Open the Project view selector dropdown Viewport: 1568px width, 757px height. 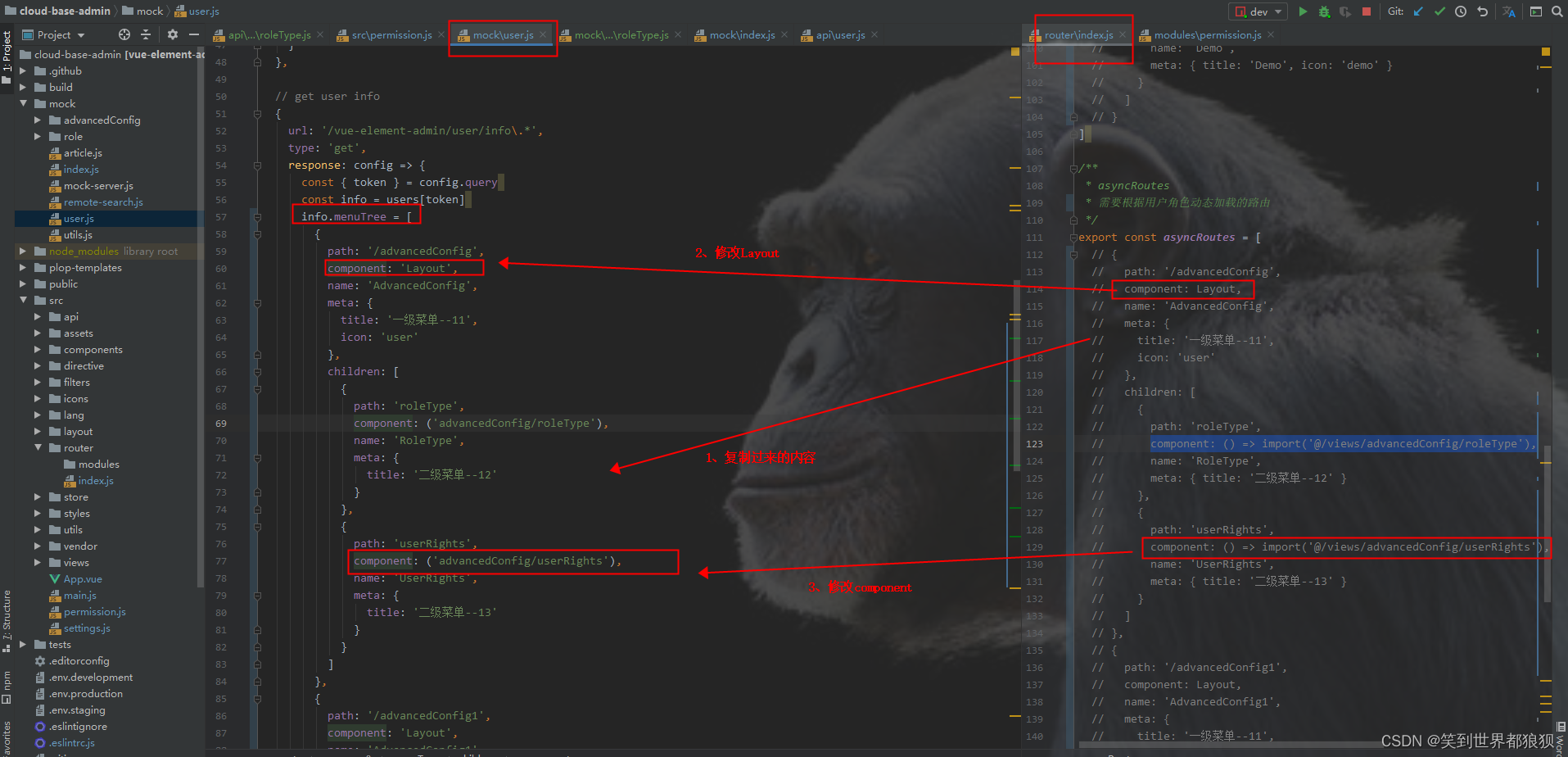[x=53, y=34]
